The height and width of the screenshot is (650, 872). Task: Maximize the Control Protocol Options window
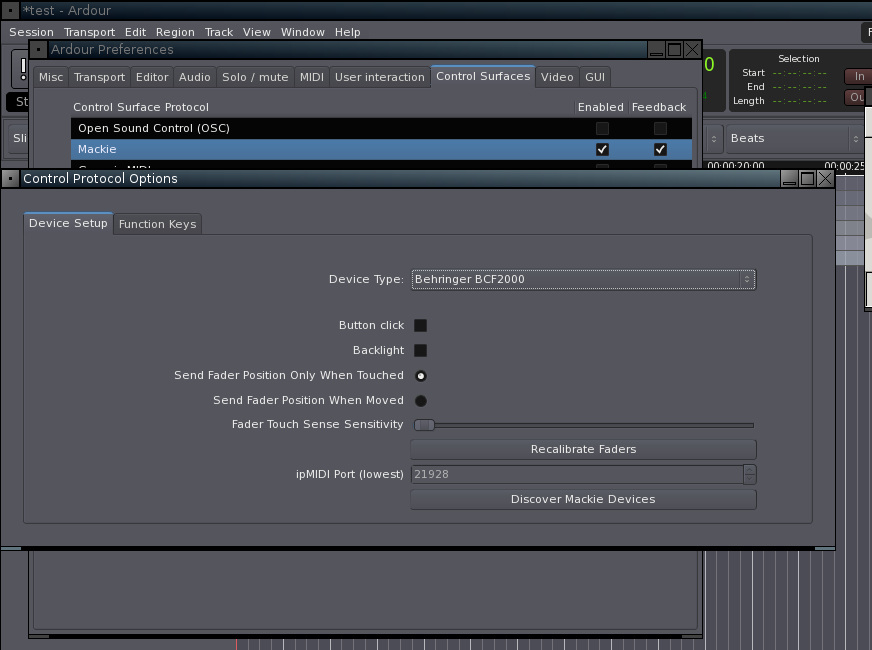(x=807, y=179)
